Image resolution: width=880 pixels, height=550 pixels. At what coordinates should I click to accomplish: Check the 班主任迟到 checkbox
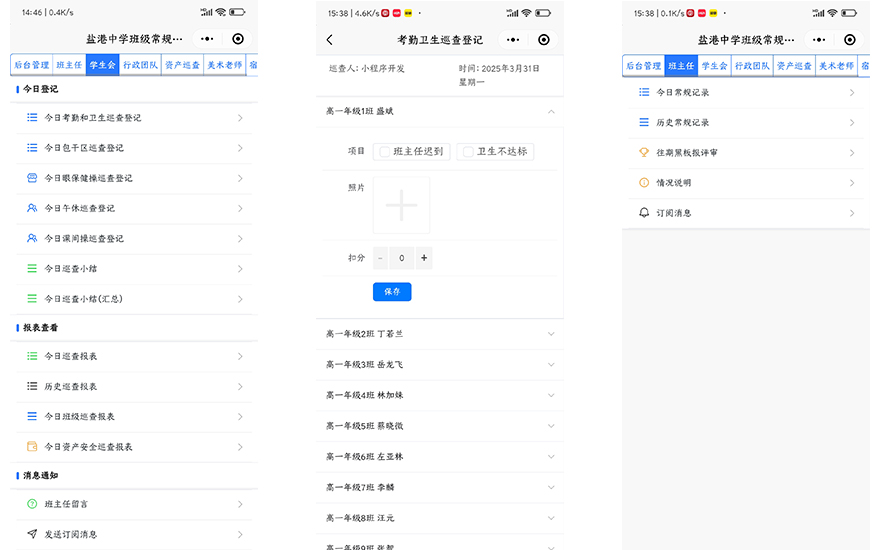[384, 152]
